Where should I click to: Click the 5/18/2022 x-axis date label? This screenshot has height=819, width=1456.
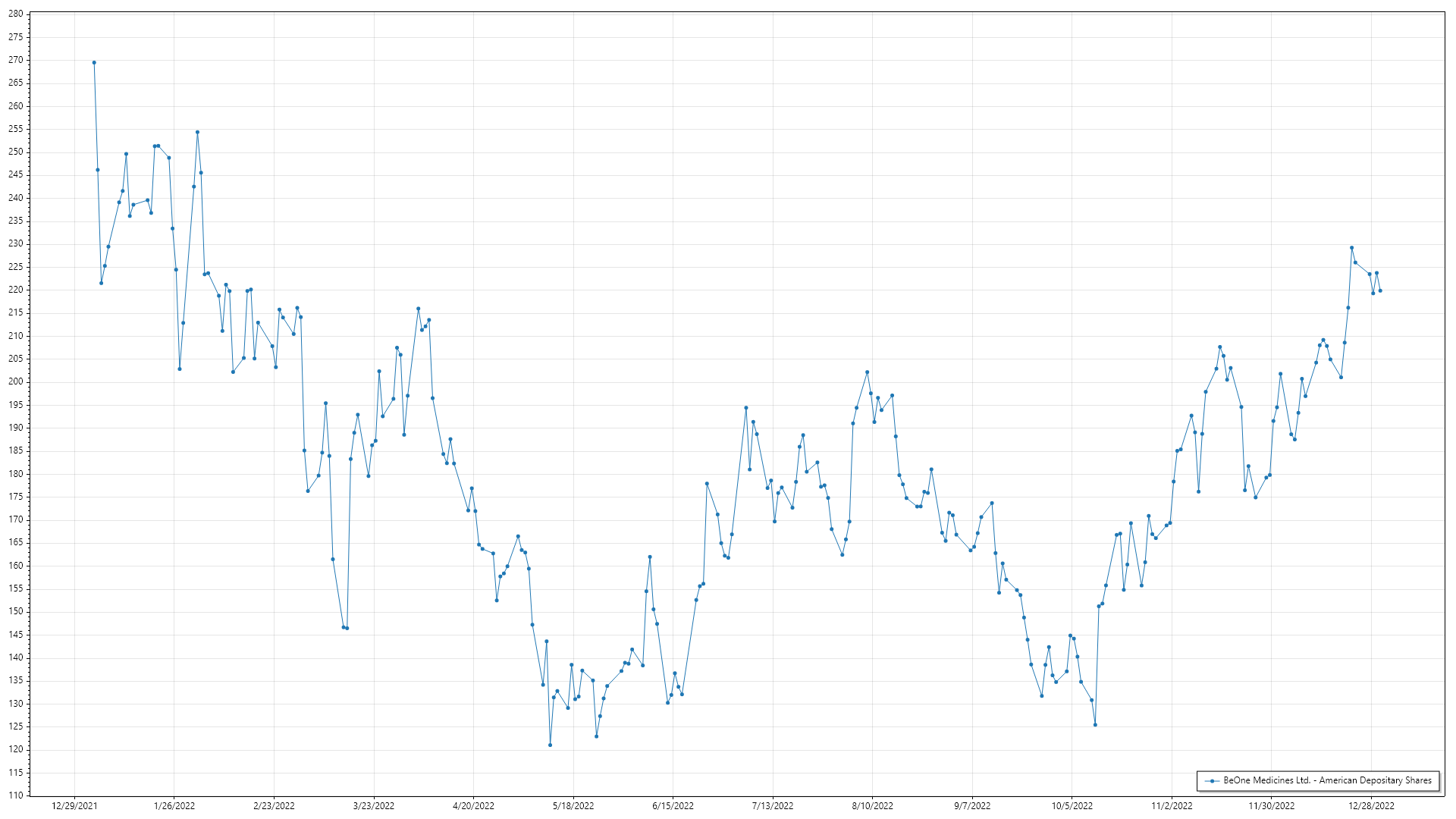coord(573,806)
